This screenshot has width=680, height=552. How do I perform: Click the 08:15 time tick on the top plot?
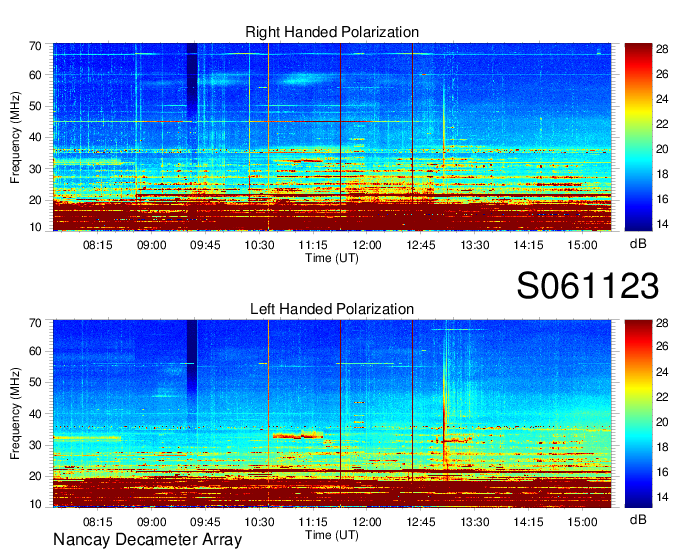point(98,245)
